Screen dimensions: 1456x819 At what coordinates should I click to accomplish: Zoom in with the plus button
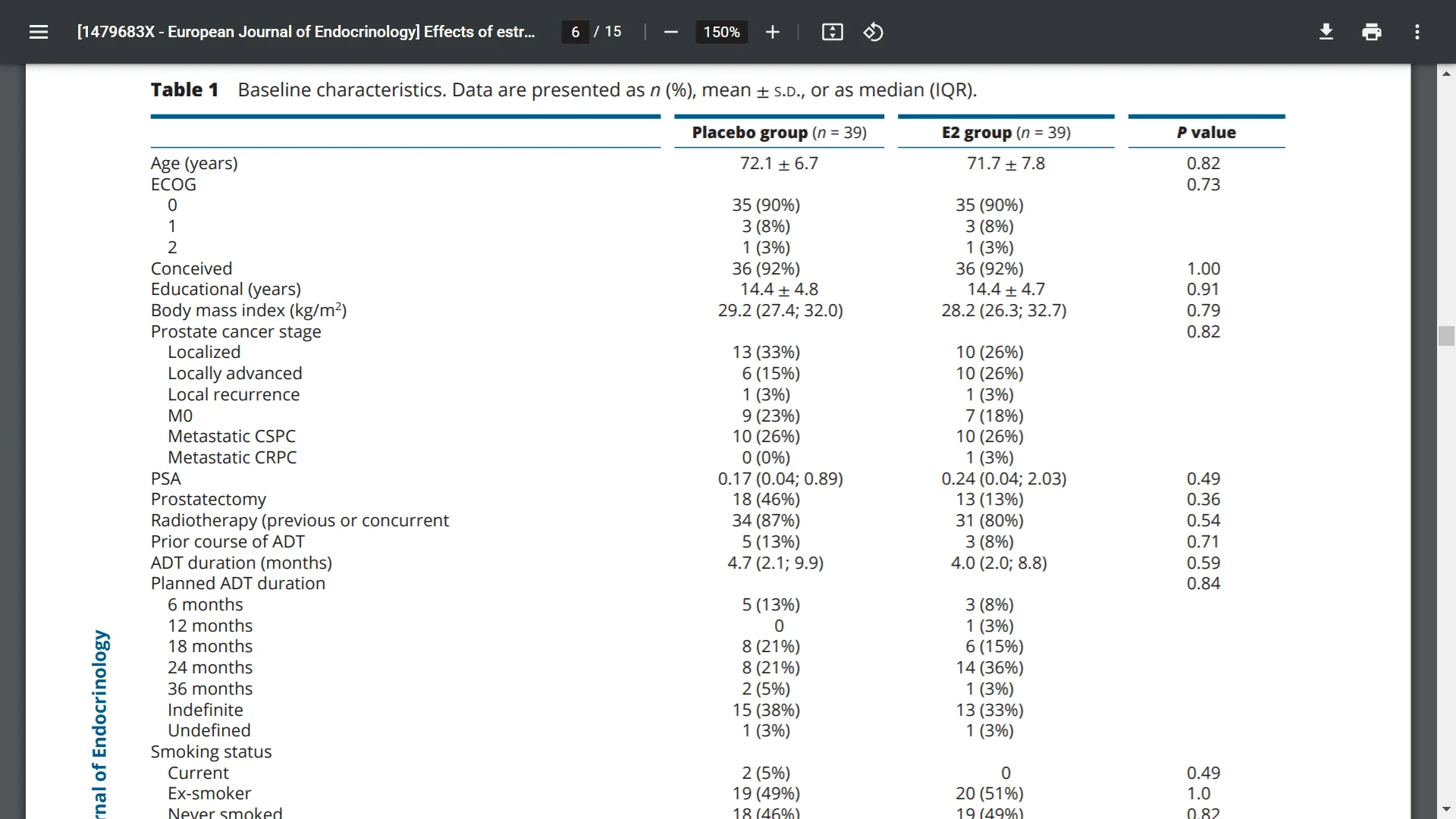(x=772, y=32)
